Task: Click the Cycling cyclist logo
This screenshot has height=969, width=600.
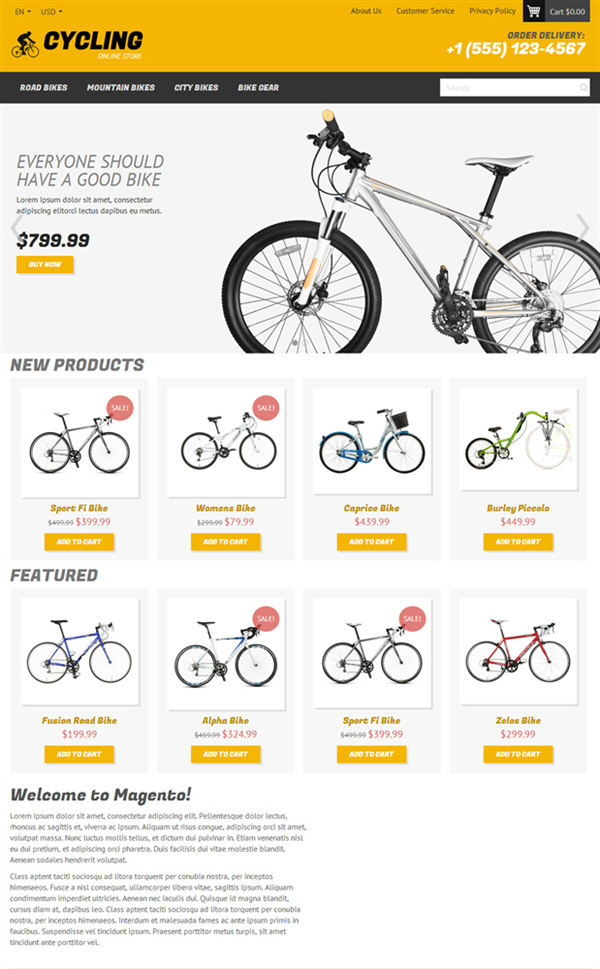Action: [25, 45]
